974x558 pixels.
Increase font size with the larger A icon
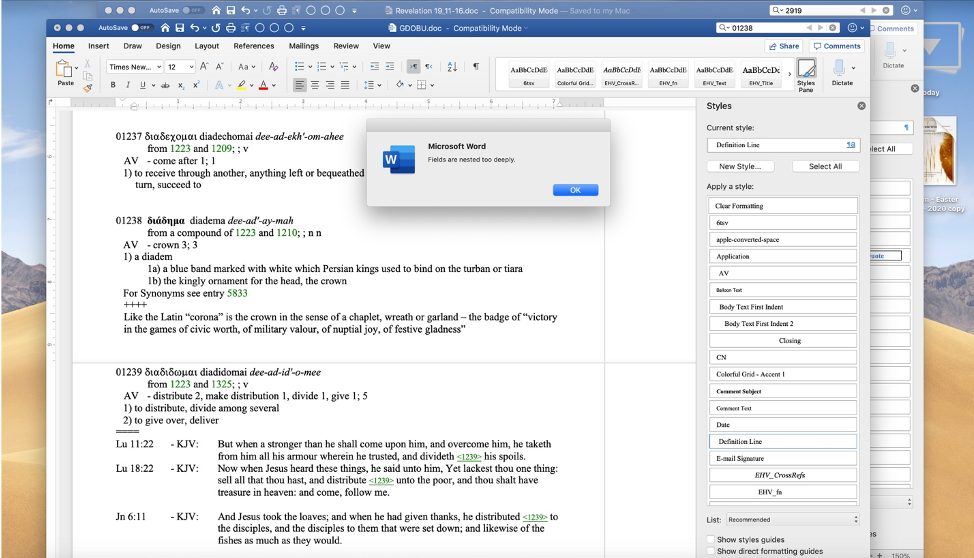204,66
